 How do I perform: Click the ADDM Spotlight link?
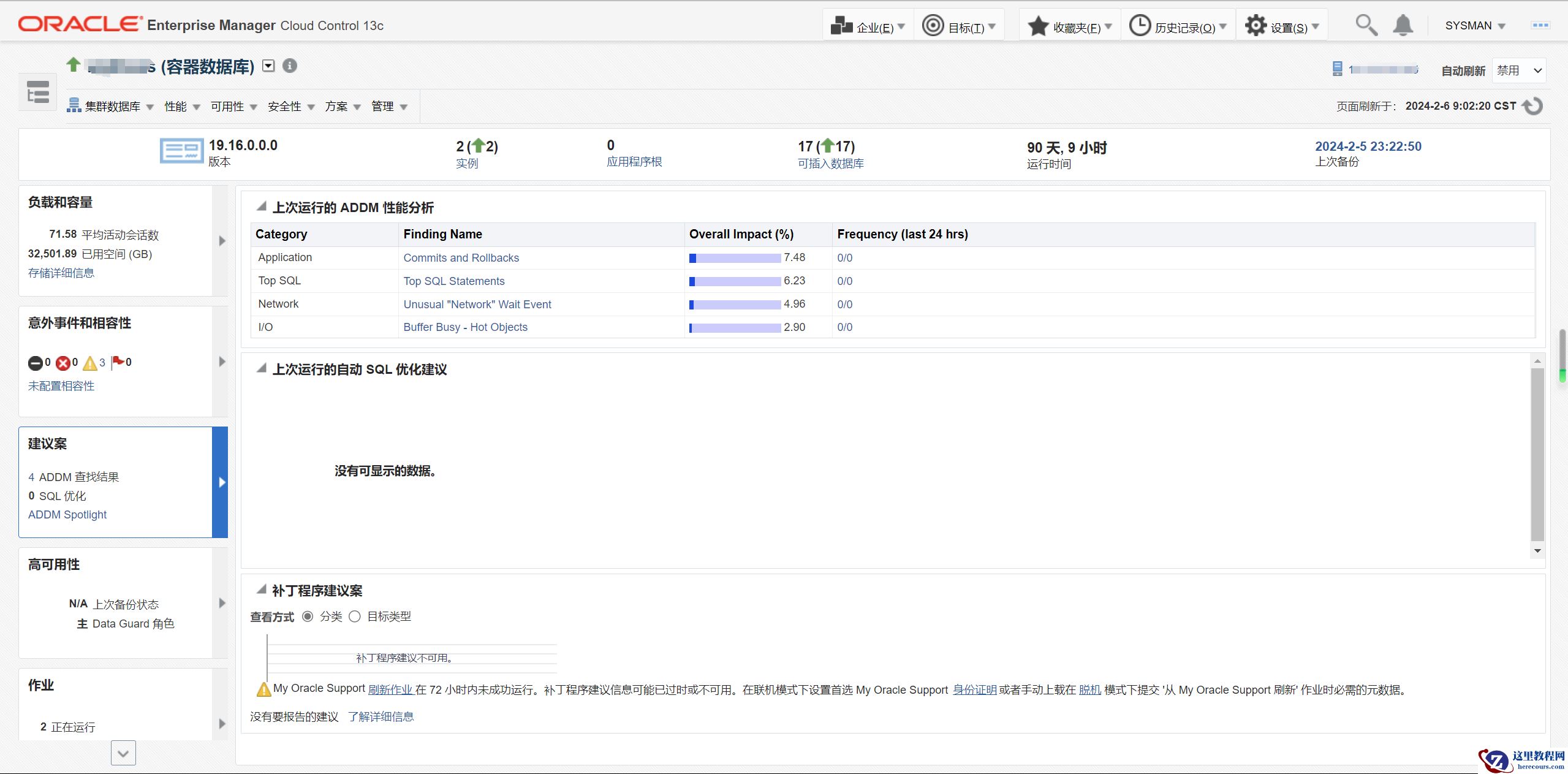tap(67, 515)
